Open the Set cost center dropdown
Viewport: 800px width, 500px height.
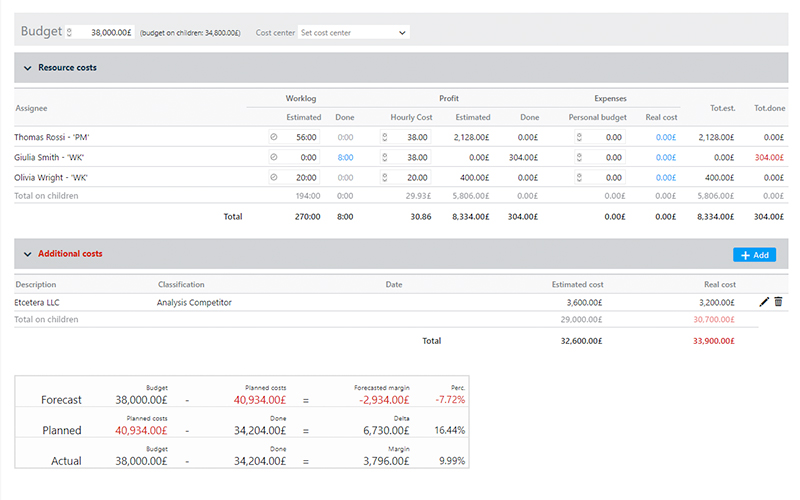tap(354, 32)
